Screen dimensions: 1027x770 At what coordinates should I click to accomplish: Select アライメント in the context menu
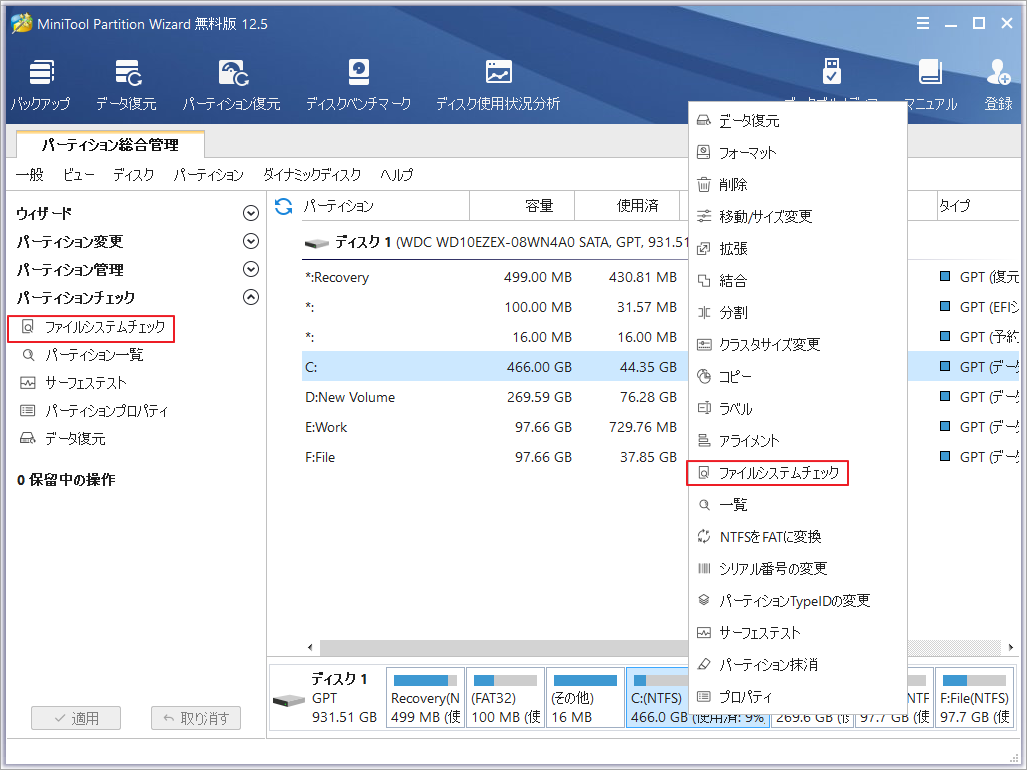[x=798, y=441]
